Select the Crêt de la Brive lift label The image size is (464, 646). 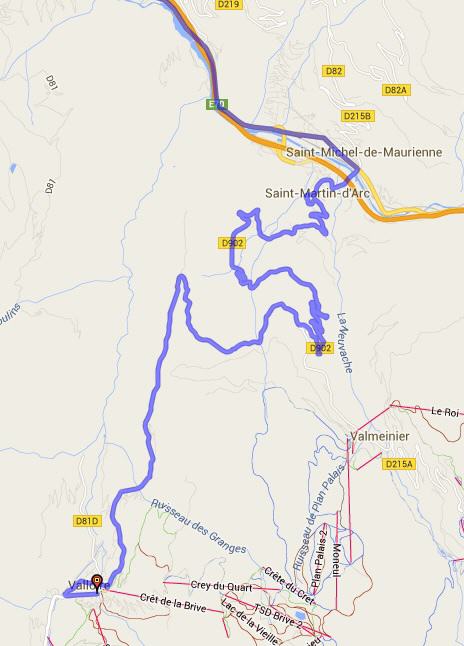click(173, 603)
